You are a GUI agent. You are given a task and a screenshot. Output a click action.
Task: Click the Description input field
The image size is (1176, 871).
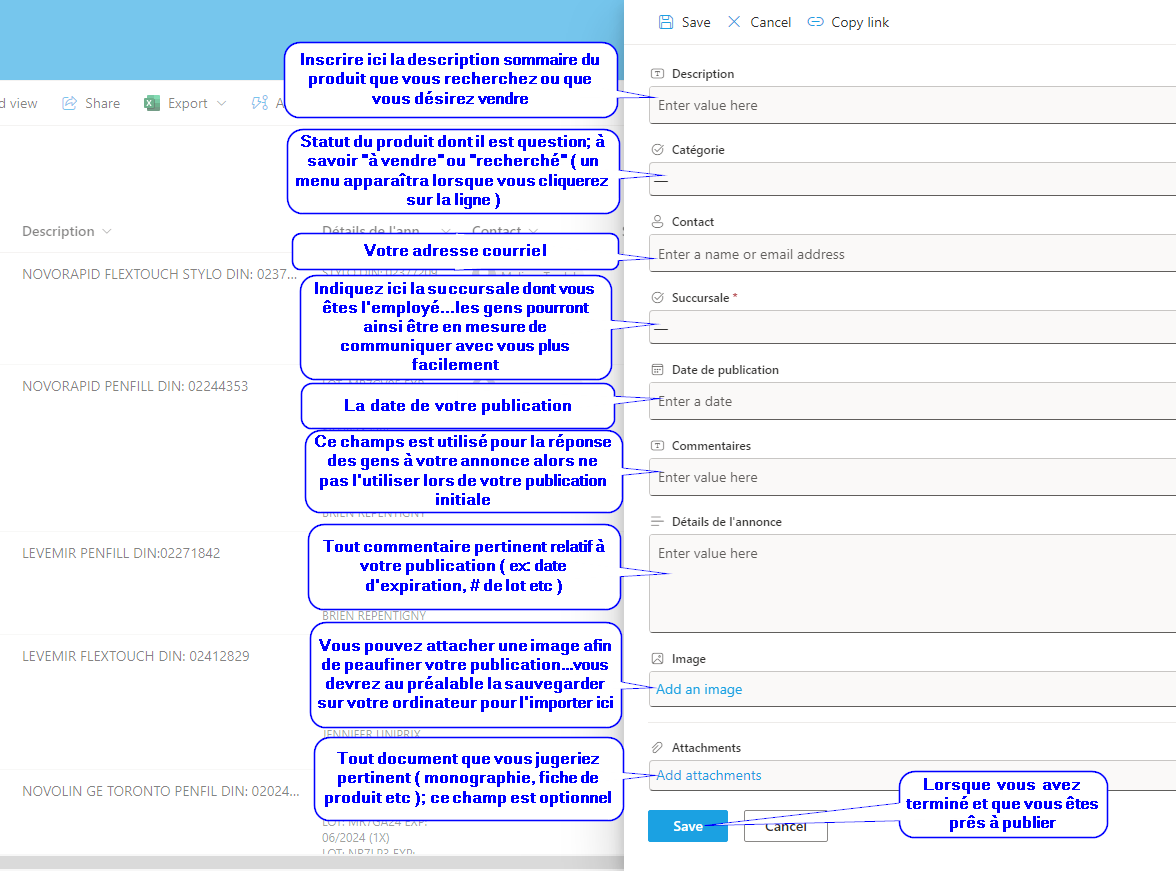tap(912, 105)
